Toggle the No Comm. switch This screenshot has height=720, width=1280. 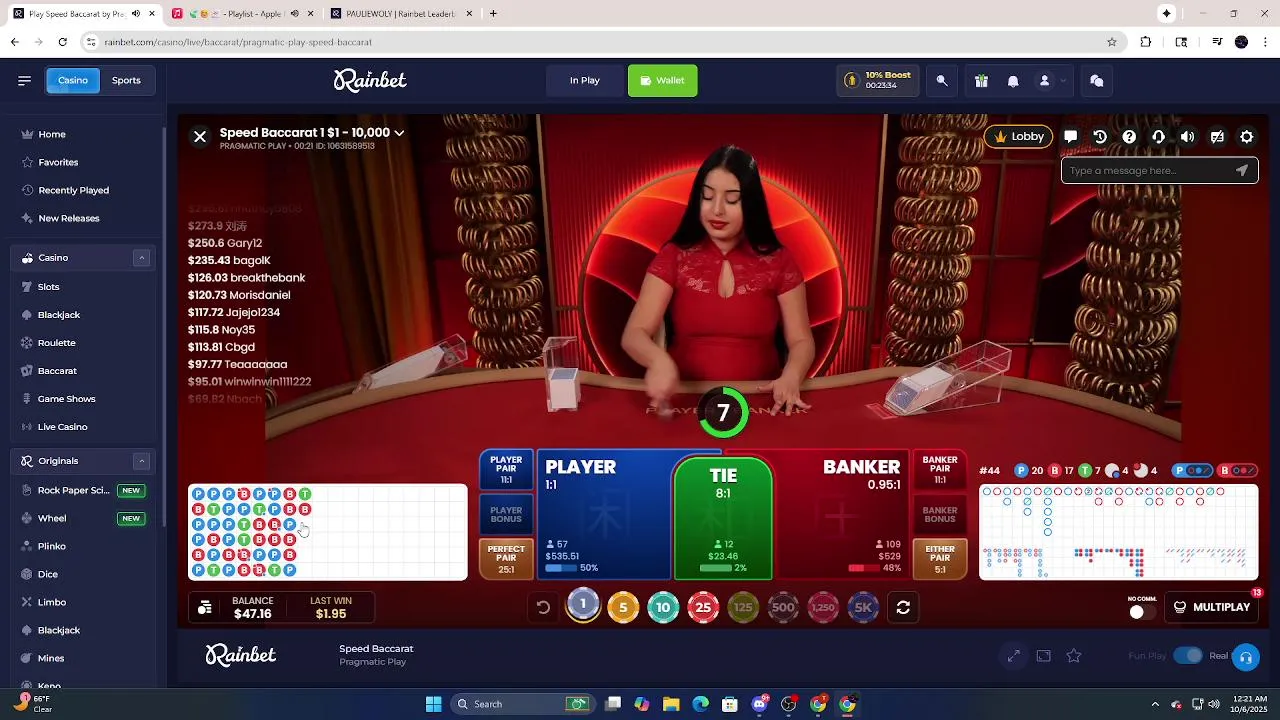(1142, 611)
